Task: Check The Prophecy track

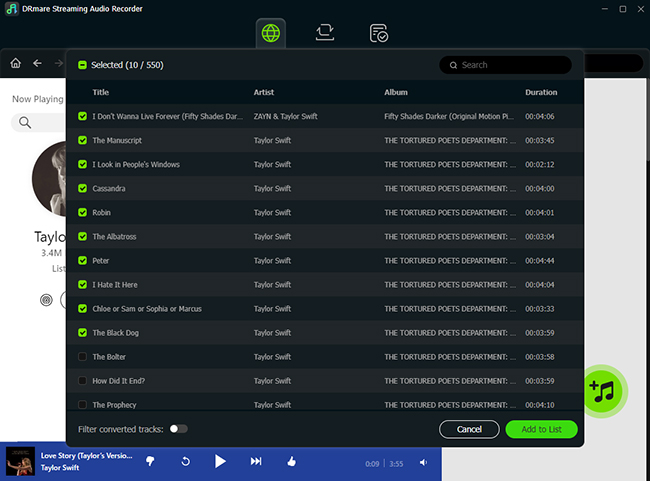Action: [82, 405]
